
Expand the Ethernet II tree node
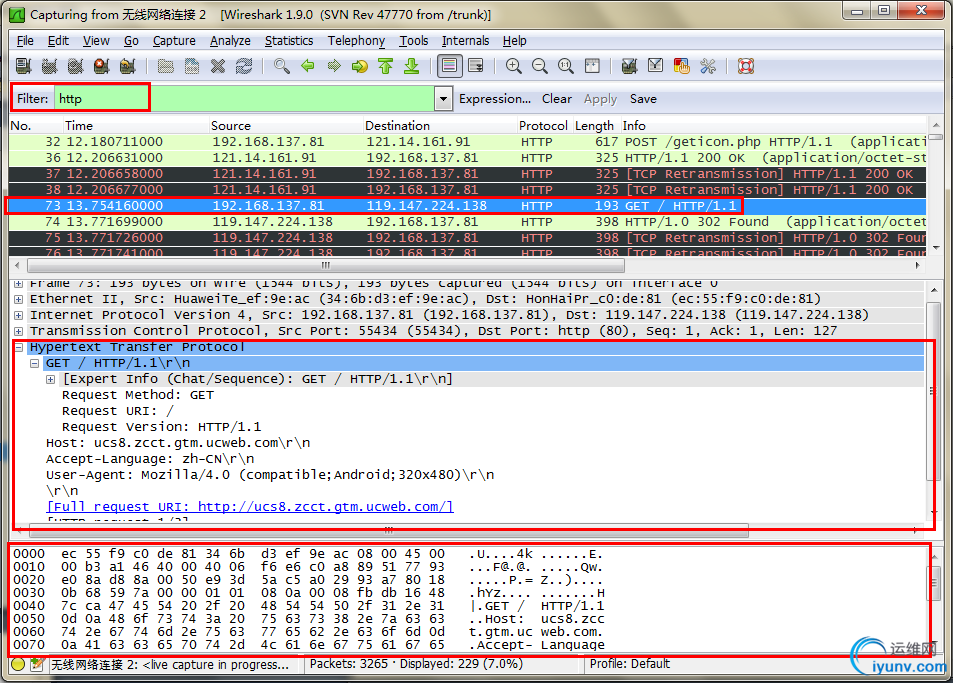tap(19, 299)
